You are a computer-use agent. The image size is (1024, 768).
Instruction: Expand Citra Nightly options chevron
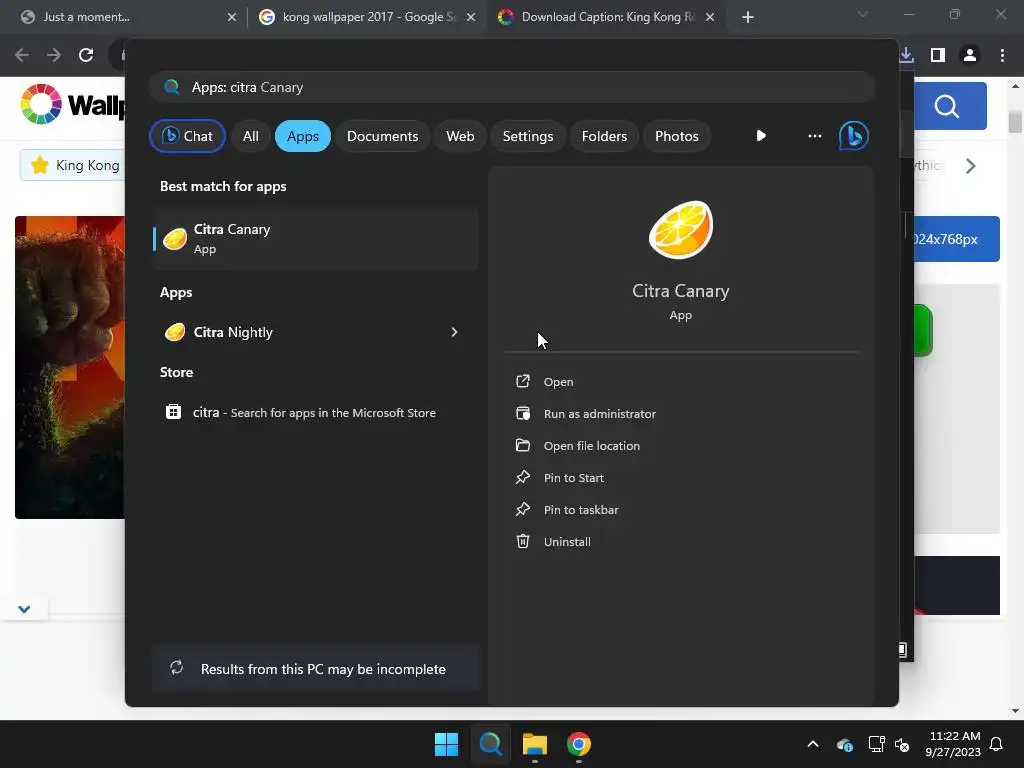[455, 332]
